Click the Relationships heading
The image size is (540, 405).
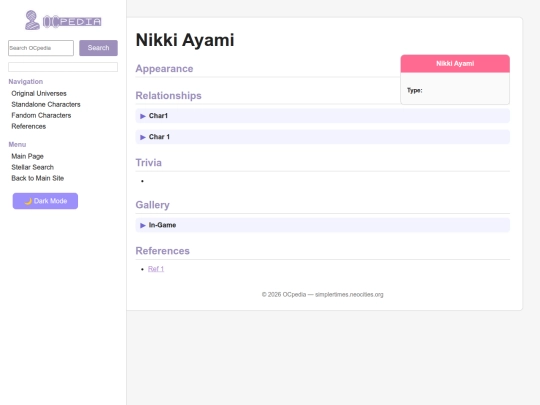(168, 95)
